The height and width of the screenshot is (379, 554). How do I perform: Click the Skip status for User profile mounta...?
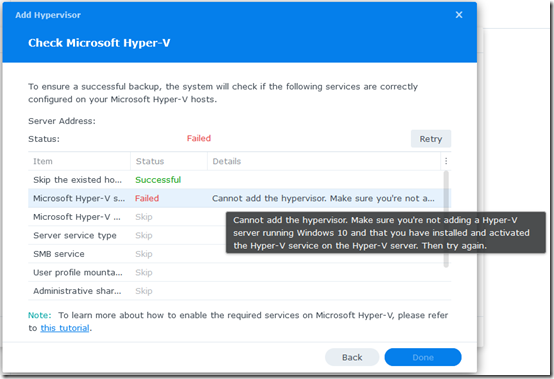144,272
